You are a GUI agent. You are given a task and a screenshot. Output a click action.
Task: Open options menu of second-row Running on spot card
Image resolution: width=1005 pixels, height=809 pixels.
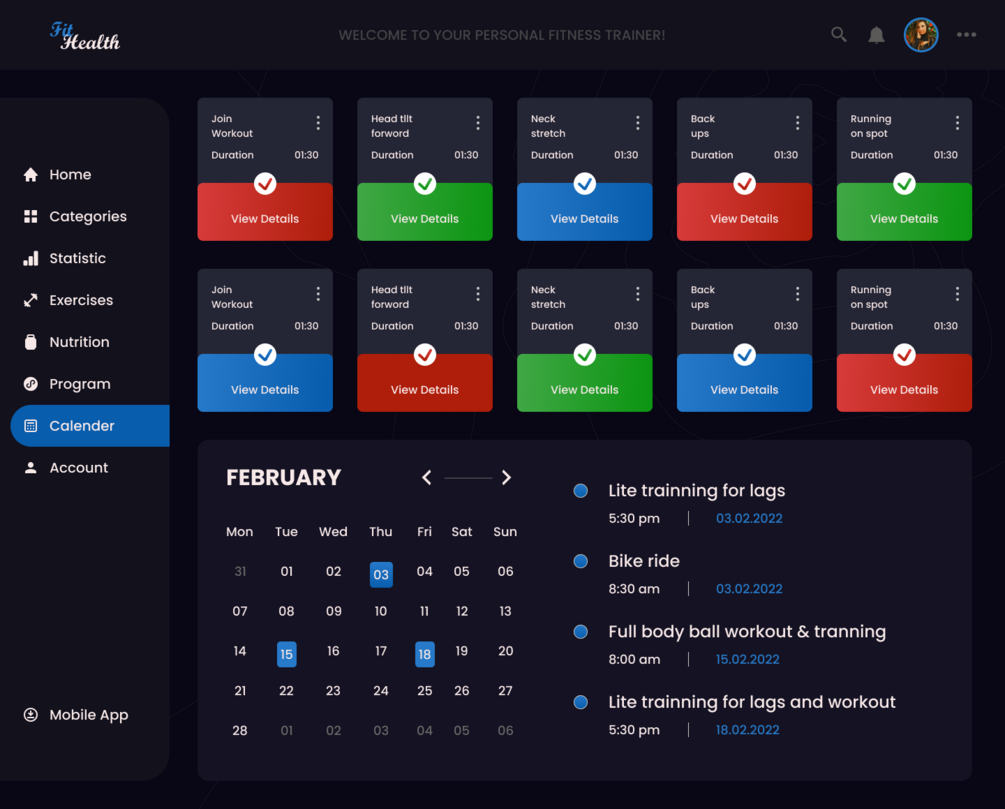(957, 294)
